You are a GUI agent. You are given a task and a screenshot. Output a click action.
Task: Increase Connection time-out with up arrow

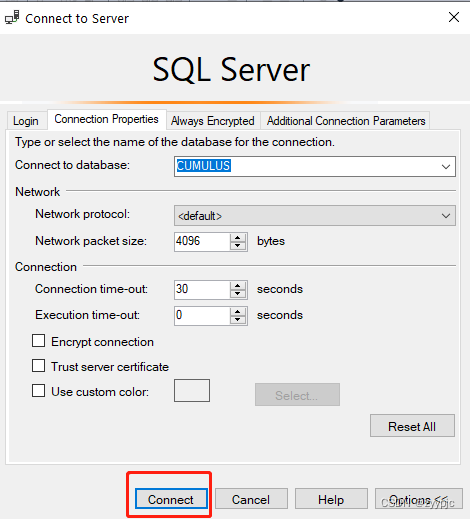[x=238, y=286]
